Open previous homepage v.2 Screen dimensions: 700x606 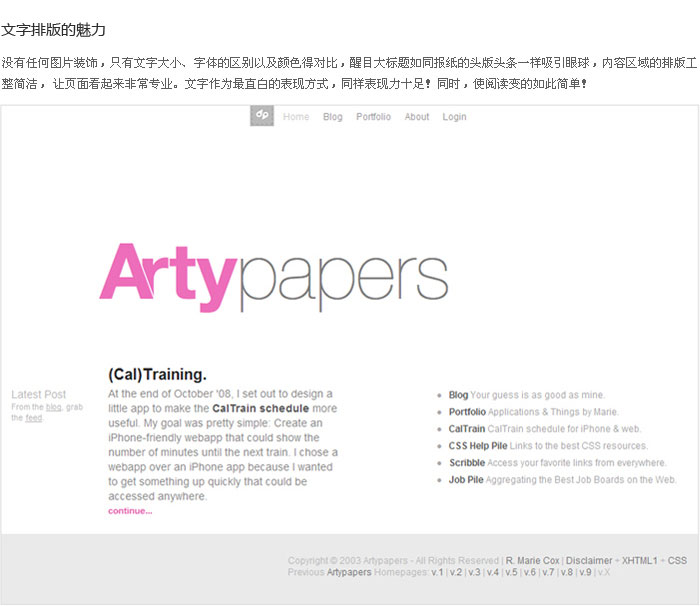[456, 572]
